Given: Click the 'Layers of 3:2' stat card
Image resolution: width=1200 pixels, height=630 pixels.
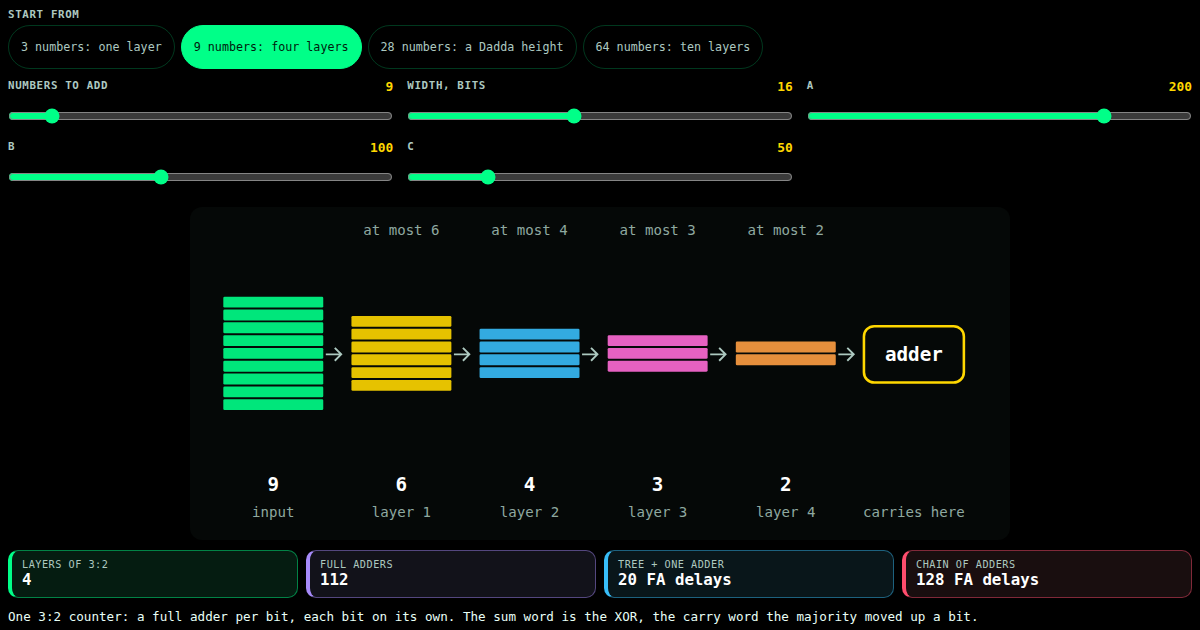Looking at the screenshot, I should 153,574.
